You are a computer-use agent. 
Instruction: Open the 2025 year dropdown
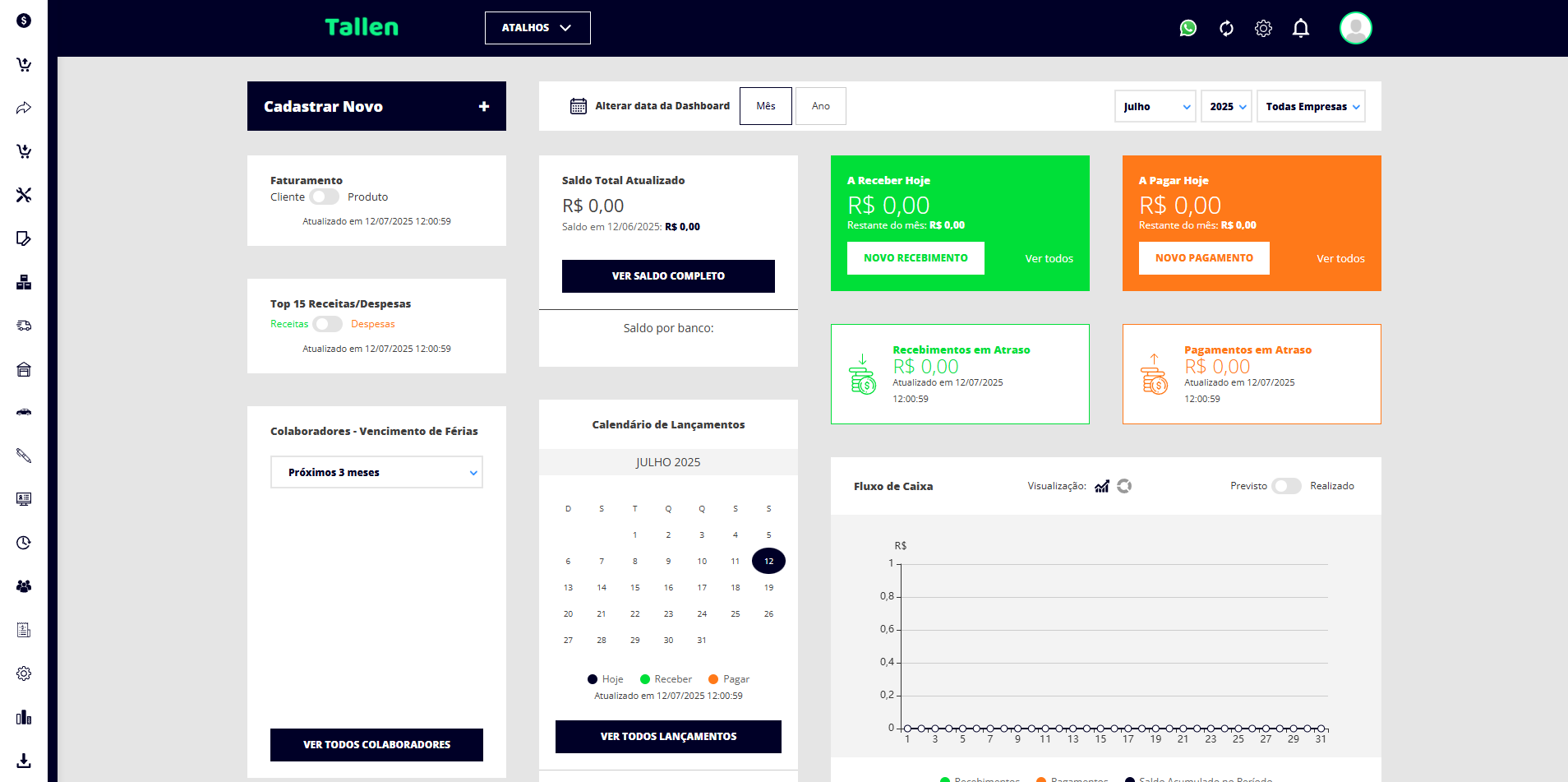click(1226, 106)
